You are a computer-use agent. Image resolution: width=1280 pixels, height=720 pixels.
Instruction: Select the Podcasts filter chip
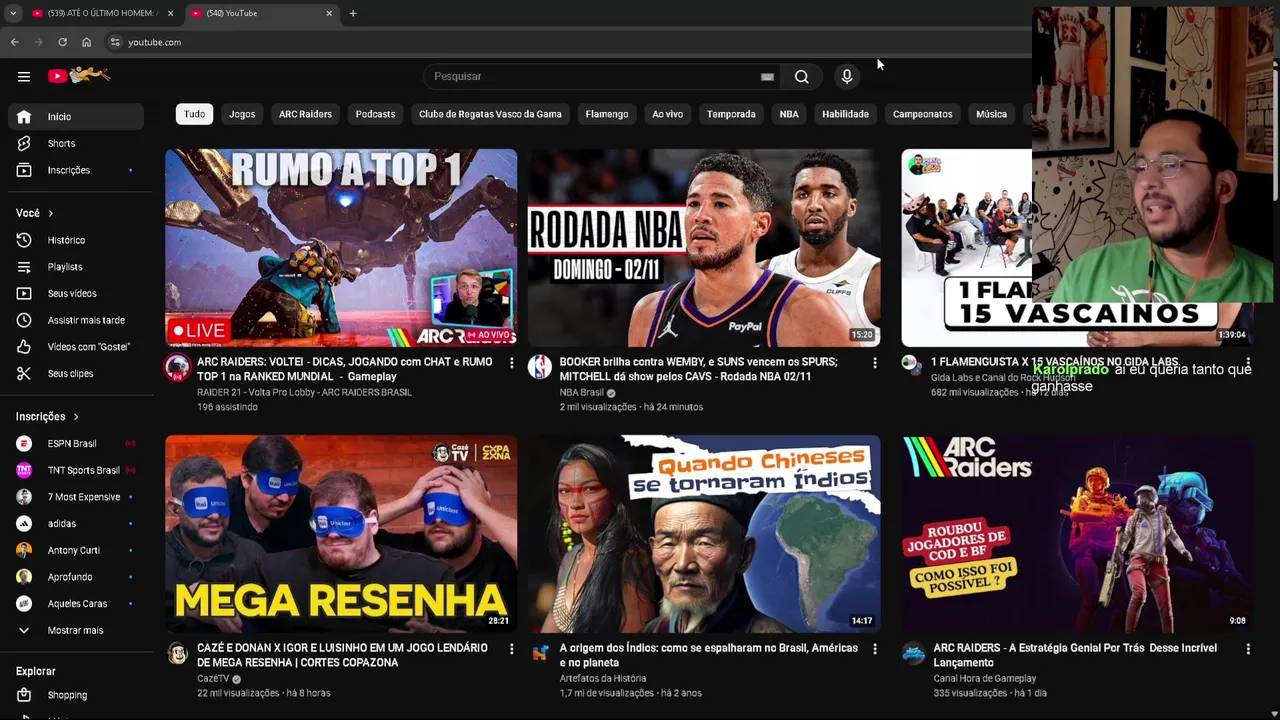[375, 114]
